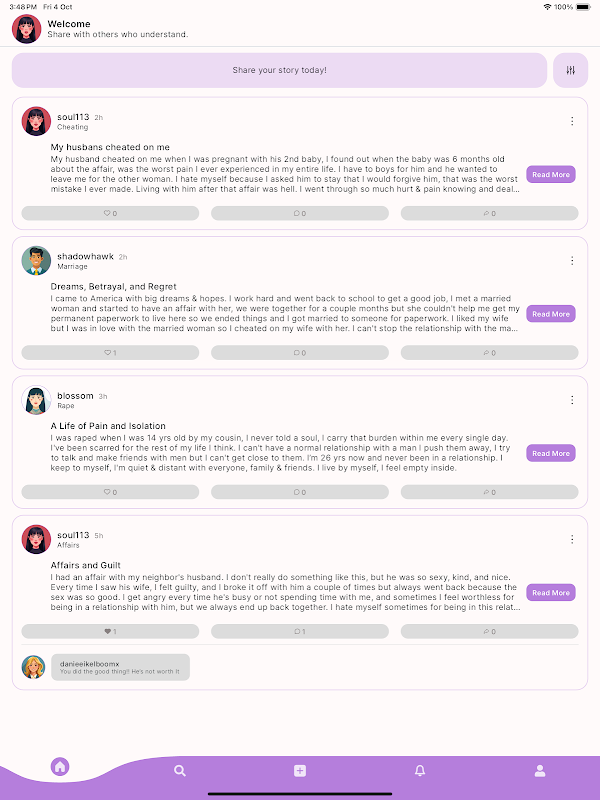The width and height of the screenshot is (600, 800).
Task: Open the Search tab in bottom navigation
Action: [x=180, y=770]
